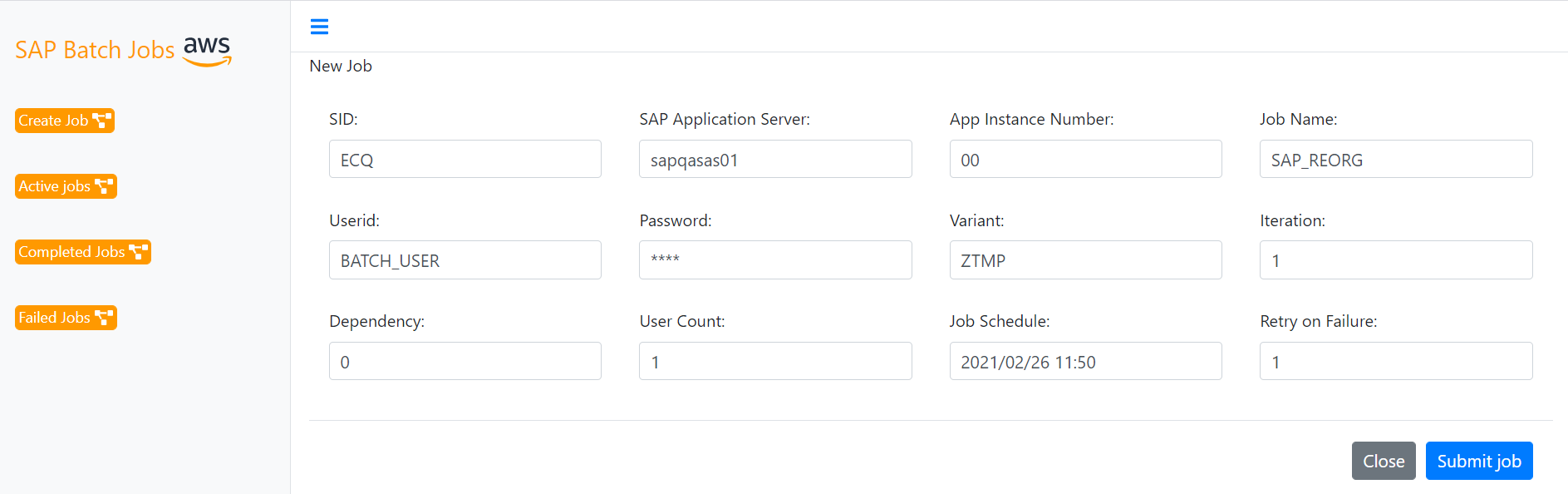The height and width of the screenshot is (494, 1568).
Task: Open the Job Schedule date field
Action: coord(1085,361)
